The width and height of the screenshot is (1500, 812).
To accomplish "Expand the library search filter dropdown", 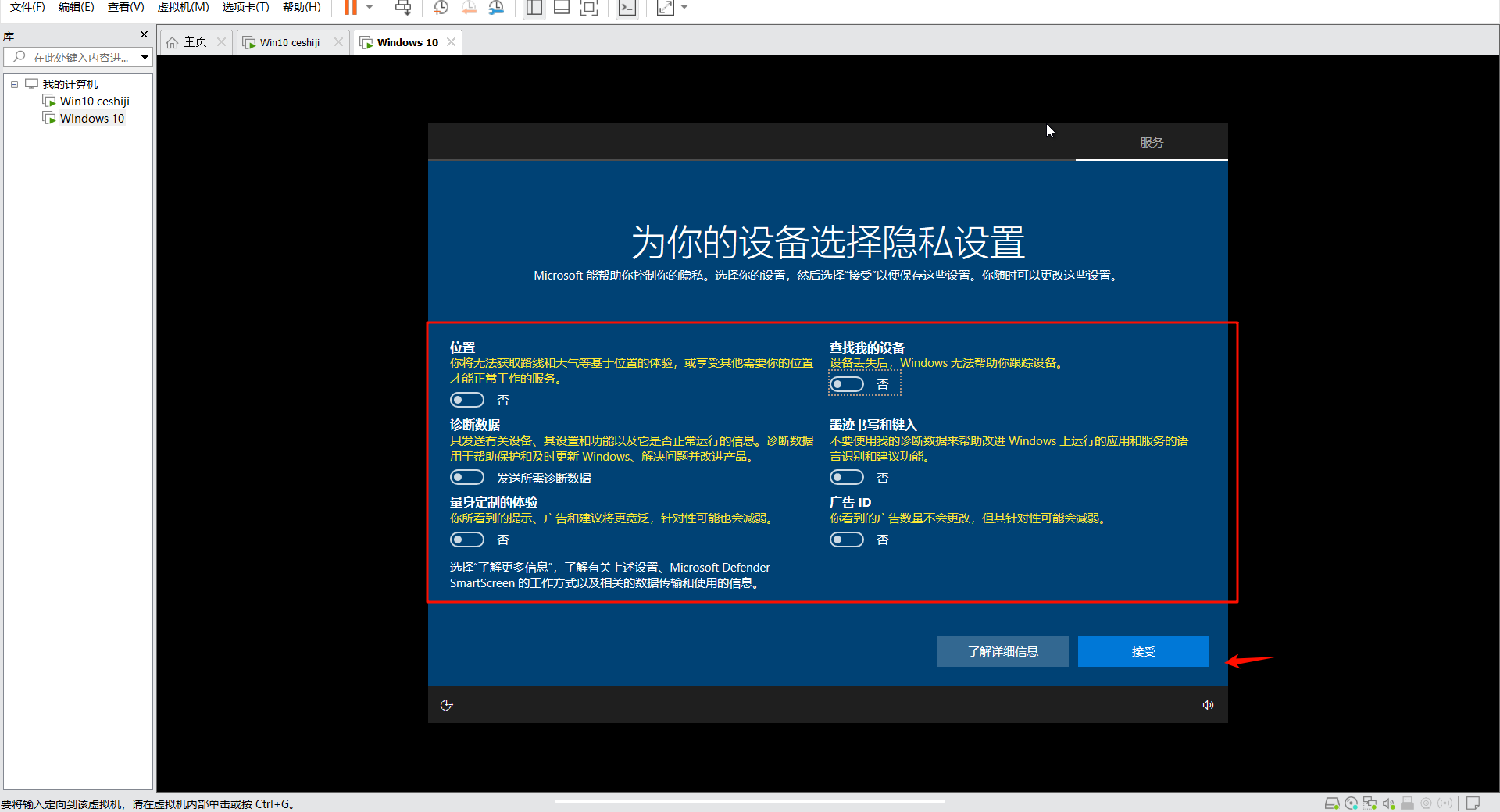I will 145,57.
